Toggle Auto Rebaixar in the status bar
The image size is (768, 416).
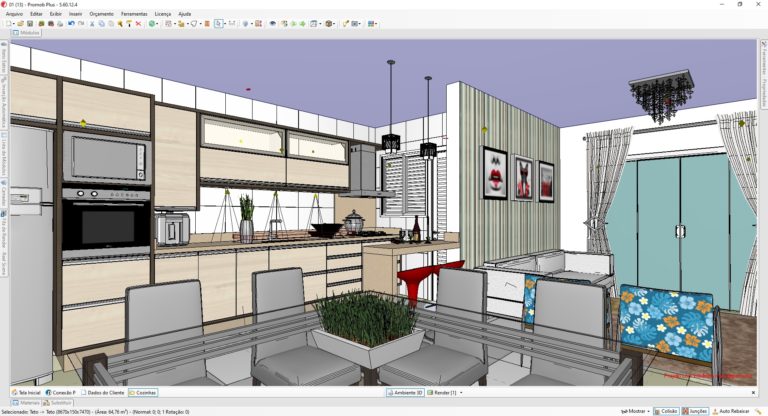(x=731, y=411)
